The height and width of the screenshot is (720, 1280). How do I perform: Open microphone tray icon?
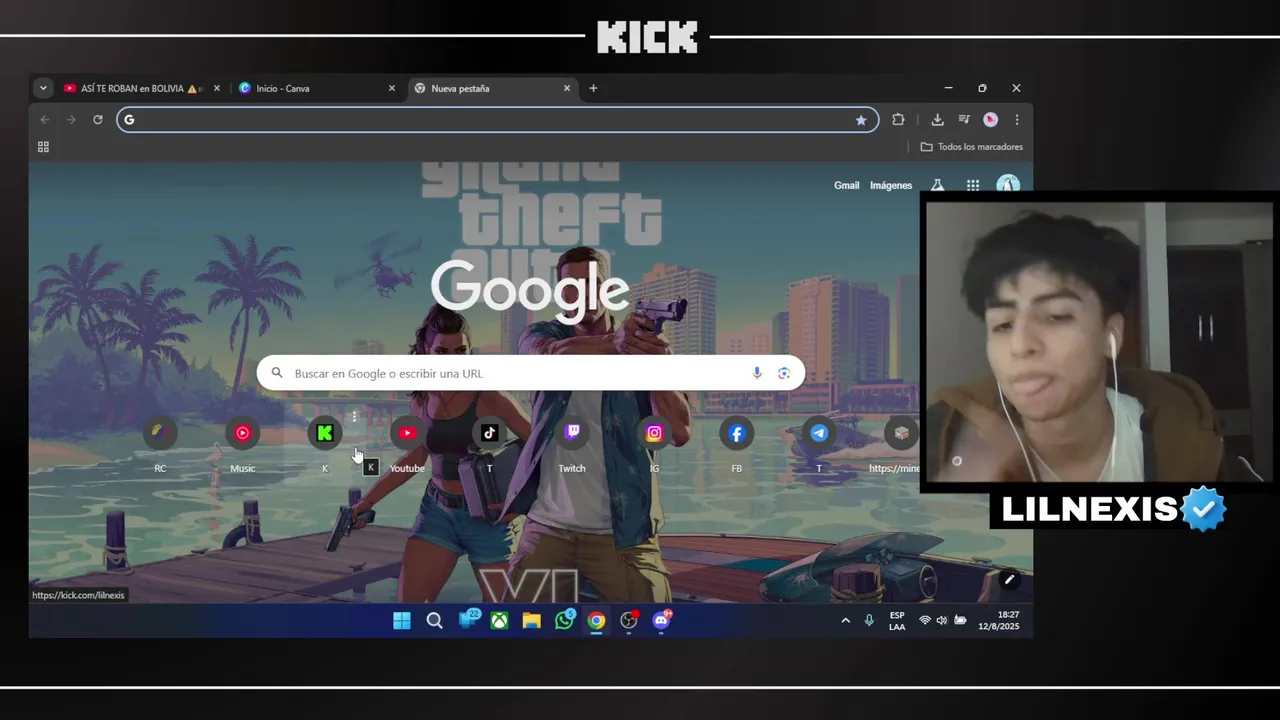tap(869, 621)
